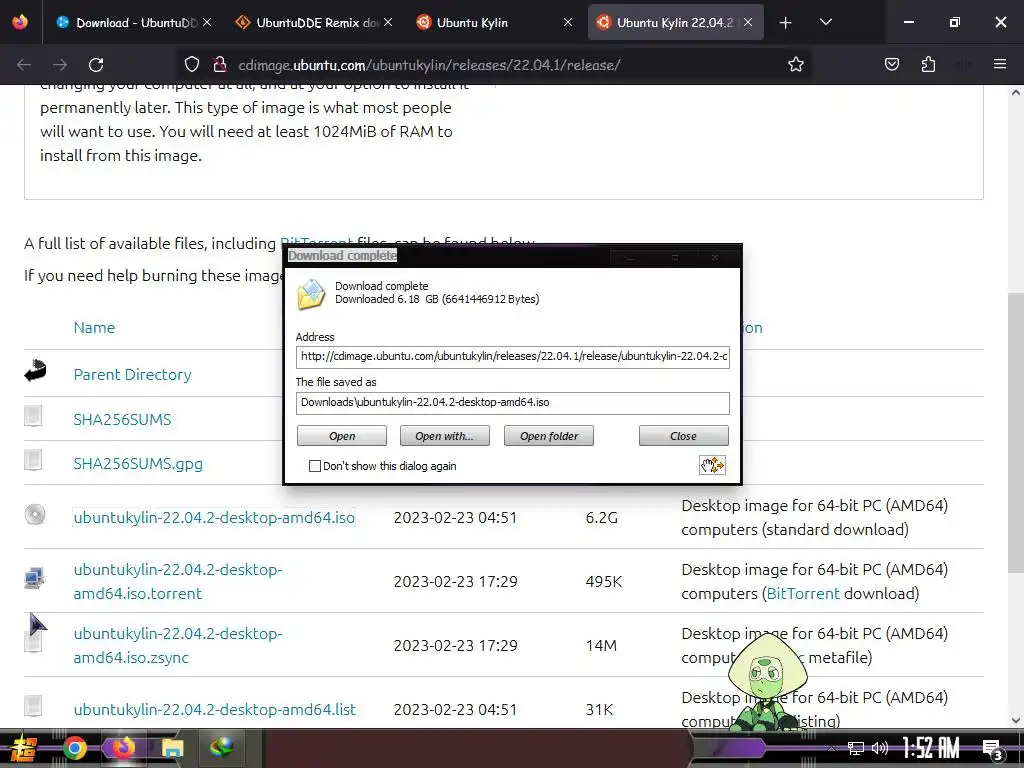Close the Download - UbuntuDDE tab
This screenshot has height=768, width=1024.
point(207,22)
